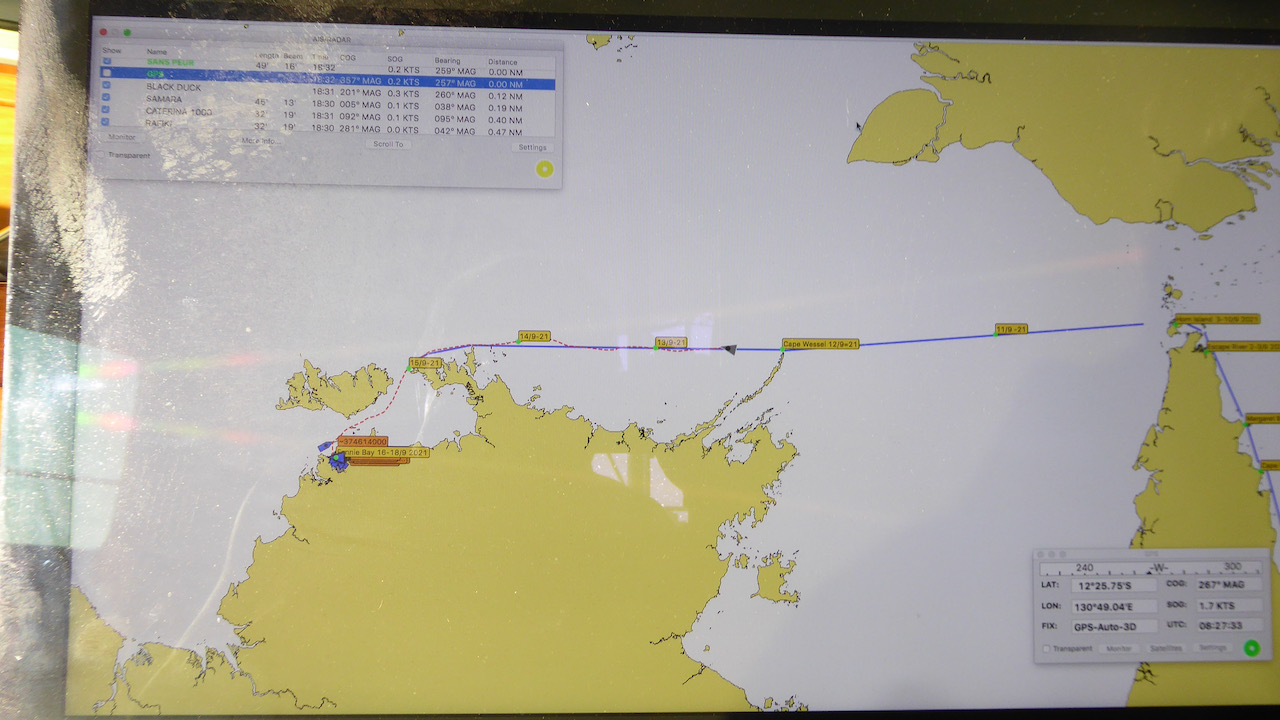Select the blue vessel icon near ~374614000

click(326, 446)
